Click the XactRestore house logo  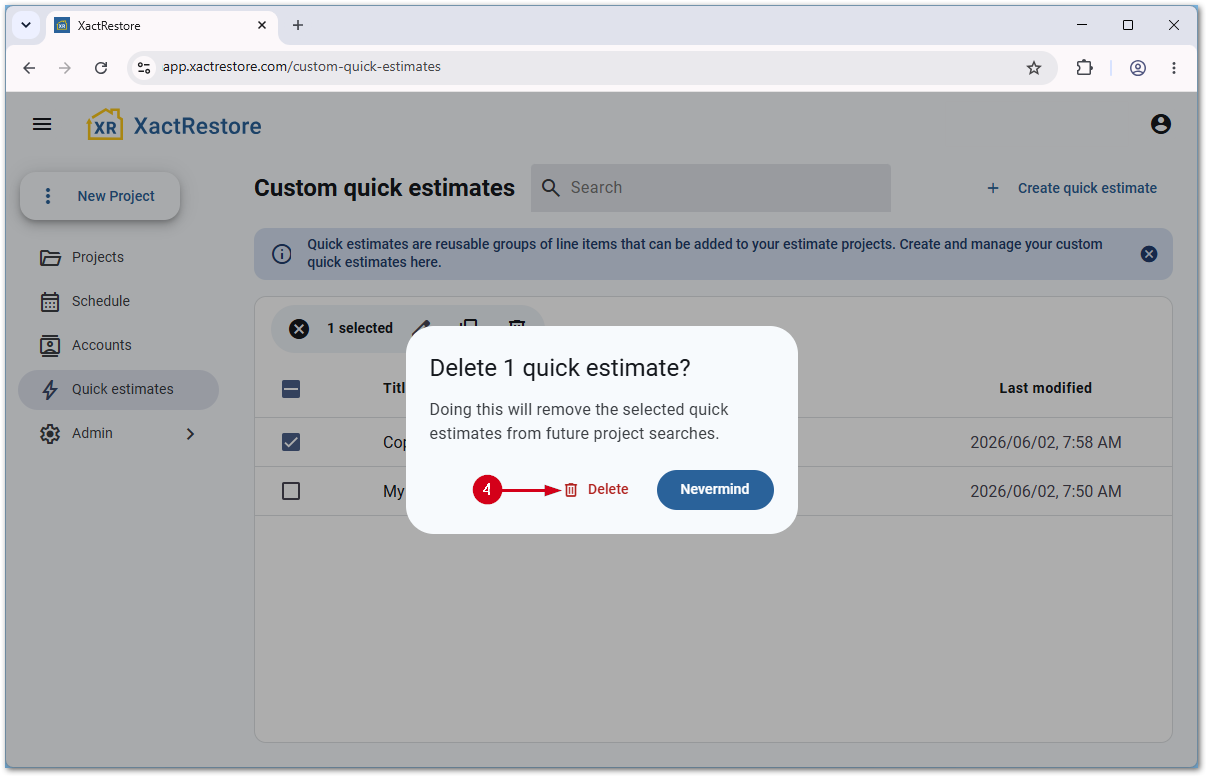[x=105, y=125]
